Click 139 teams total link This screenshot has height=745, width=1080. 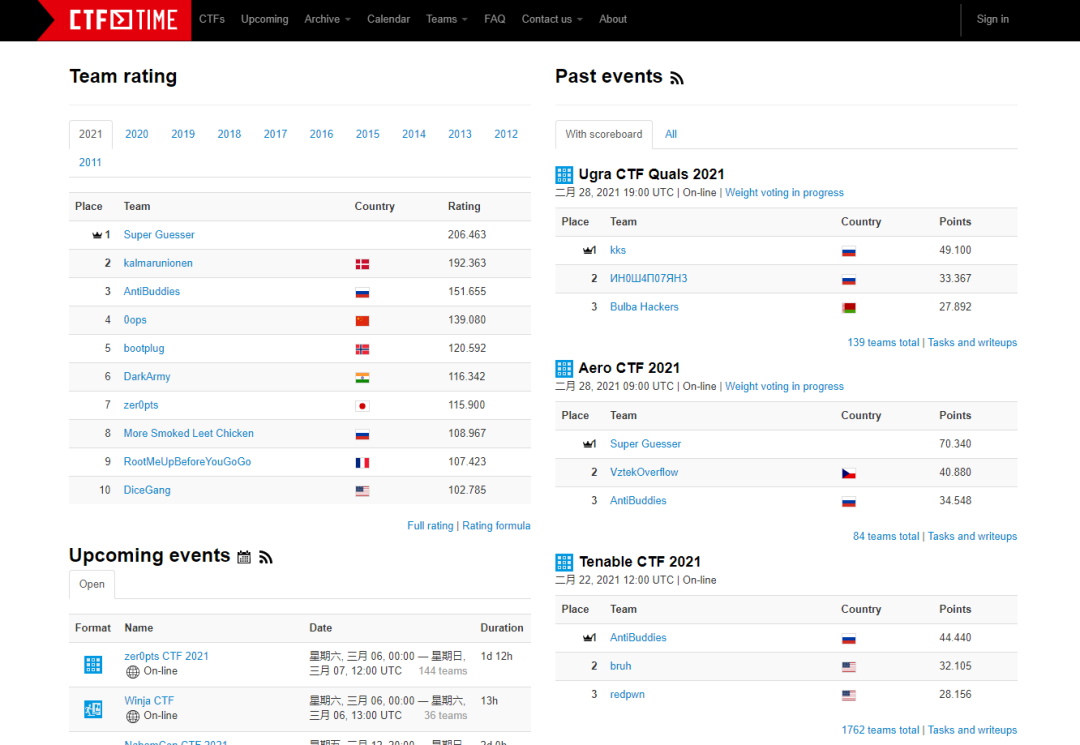883,343
